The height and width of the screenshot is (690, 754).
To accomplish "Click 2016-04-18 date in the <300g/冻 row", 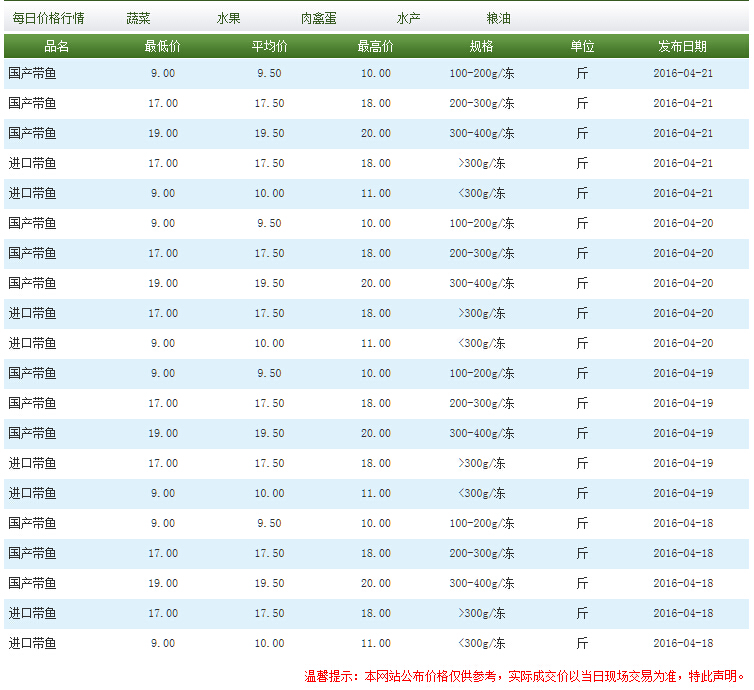I will (x=683, y=643).
